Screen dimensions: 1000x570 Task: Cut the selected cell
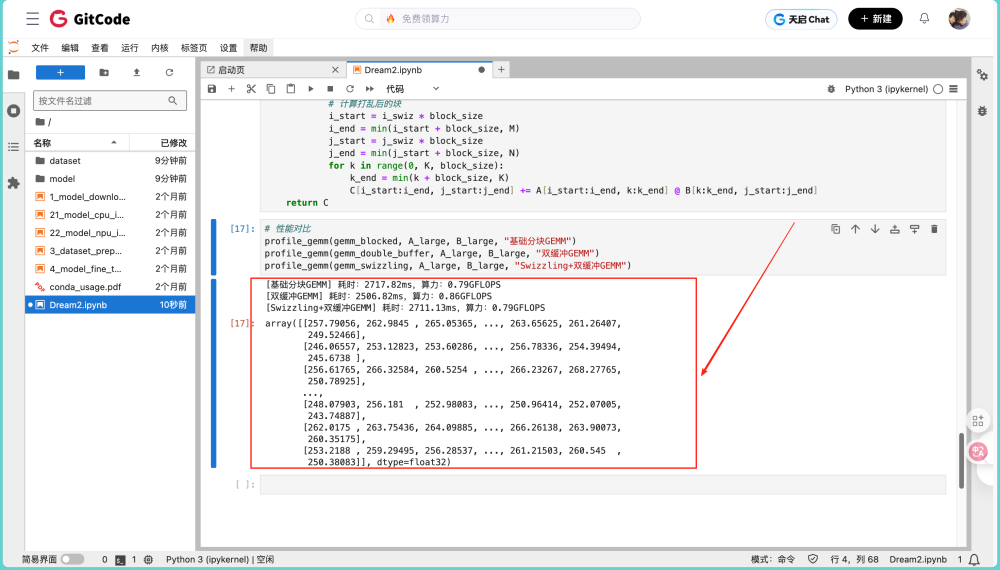251,89
